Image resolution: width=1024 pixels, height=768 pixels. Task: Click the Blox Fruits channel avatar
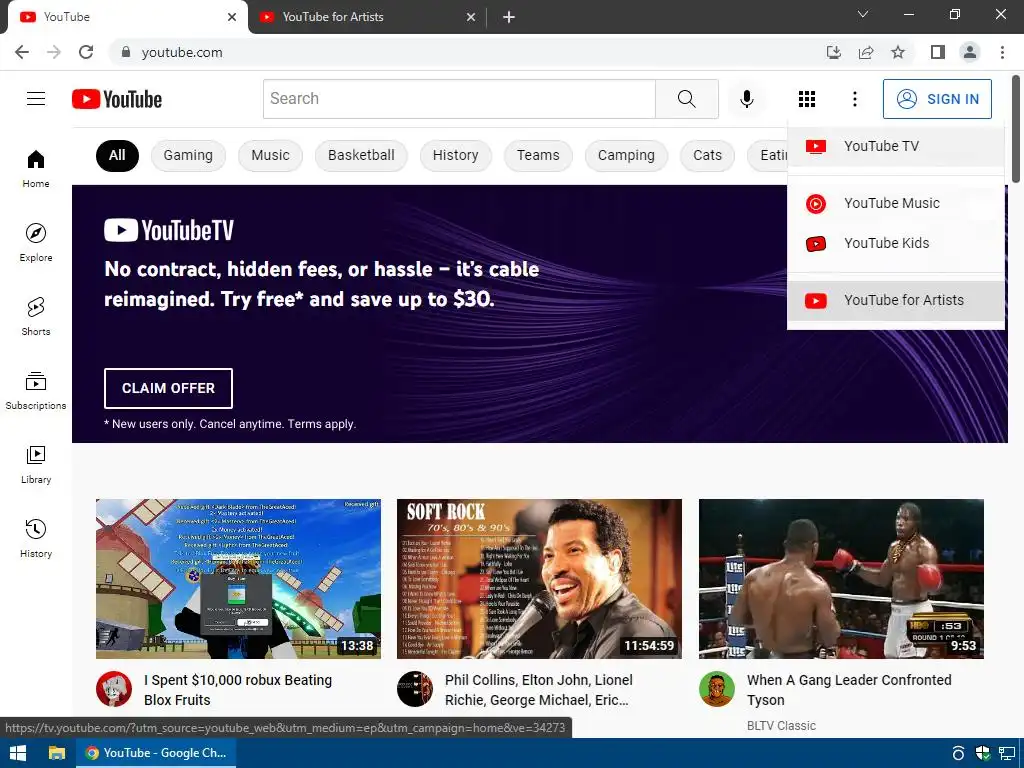(114, 688)
